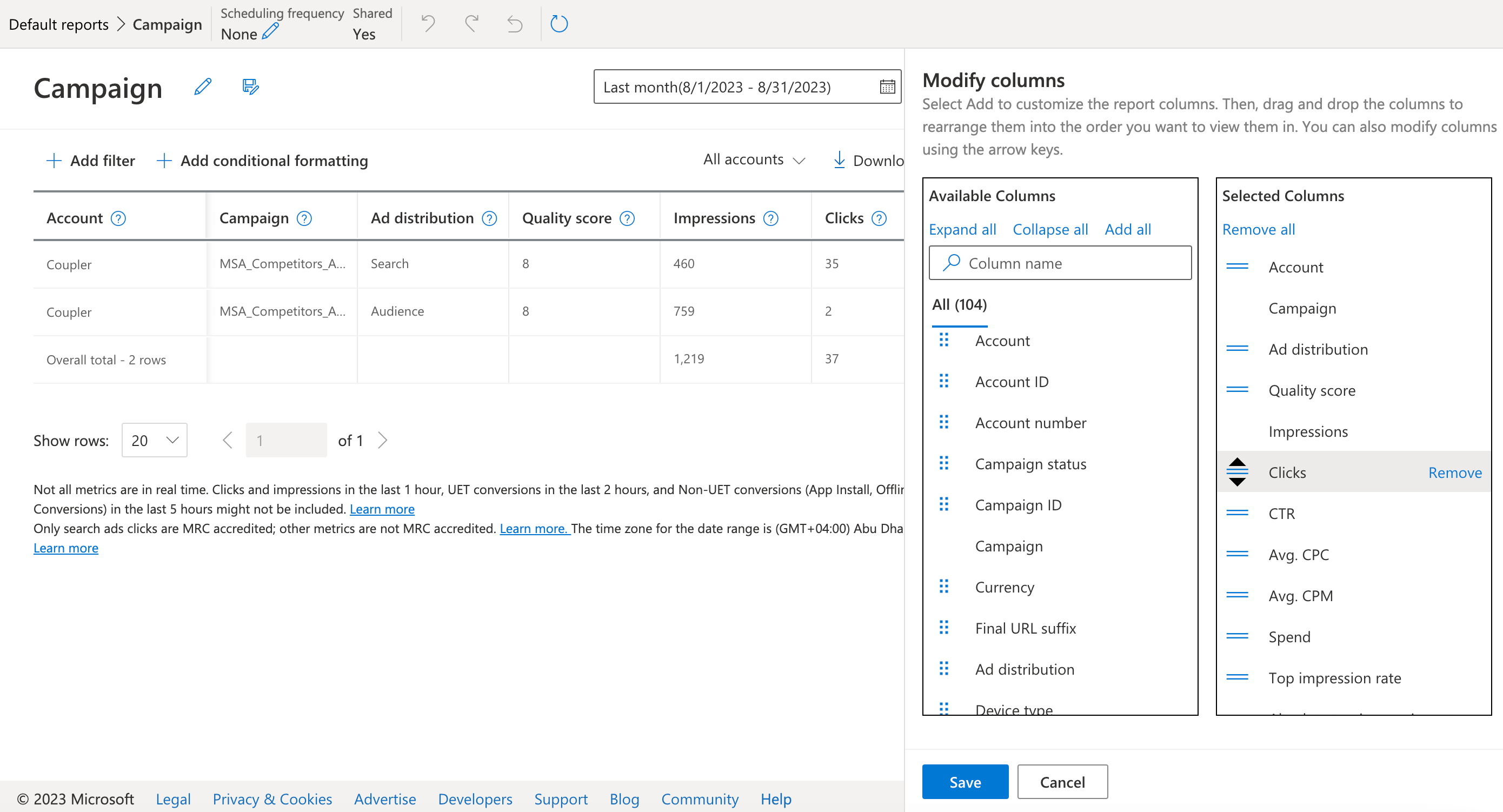Select the All (104) columns tab

959,304
